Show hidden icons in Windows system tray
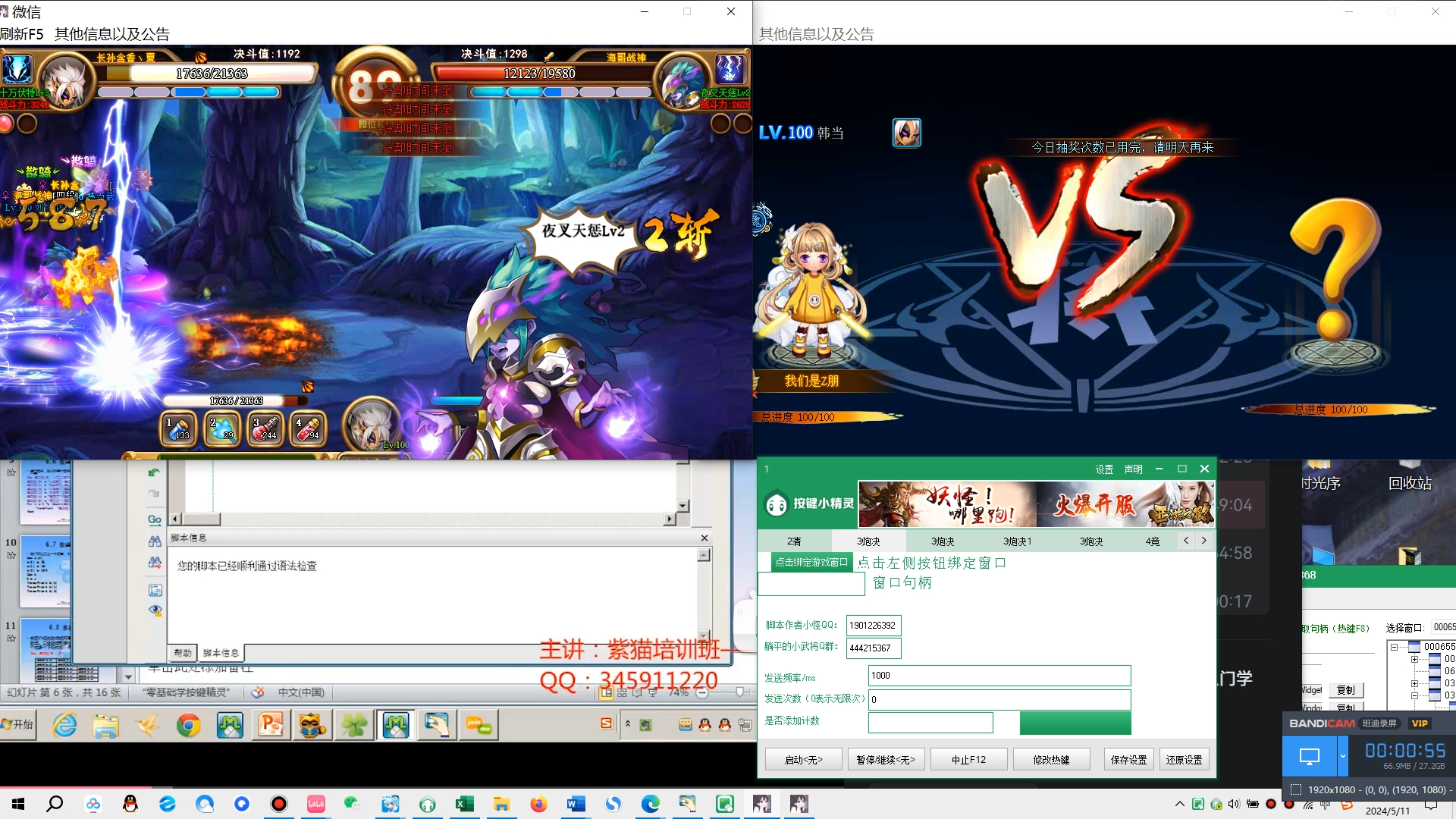This screenshot has width=1456, height=819. 1179,804
